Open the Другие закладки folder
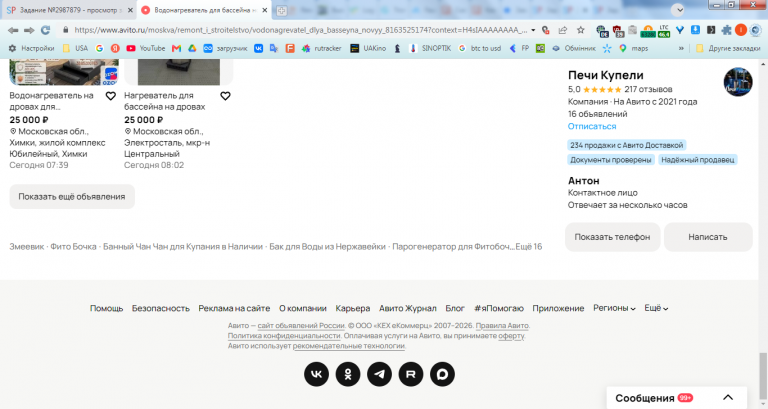 tap(728, 48)
